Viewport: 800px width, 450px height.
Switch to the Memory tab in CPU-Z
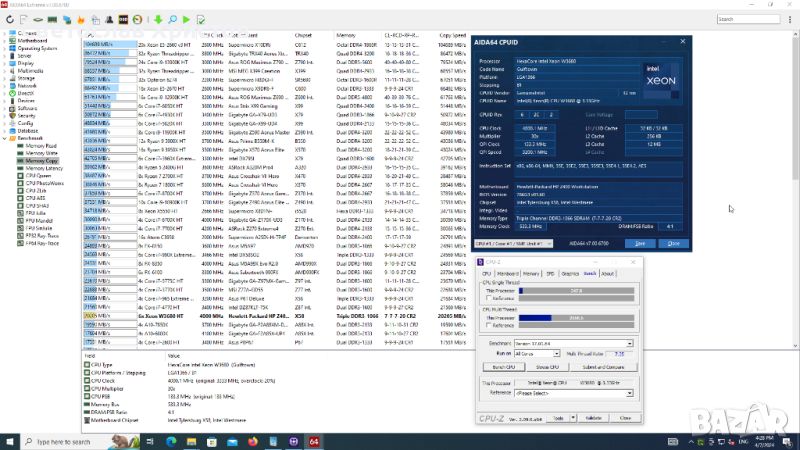coord(532,273)
